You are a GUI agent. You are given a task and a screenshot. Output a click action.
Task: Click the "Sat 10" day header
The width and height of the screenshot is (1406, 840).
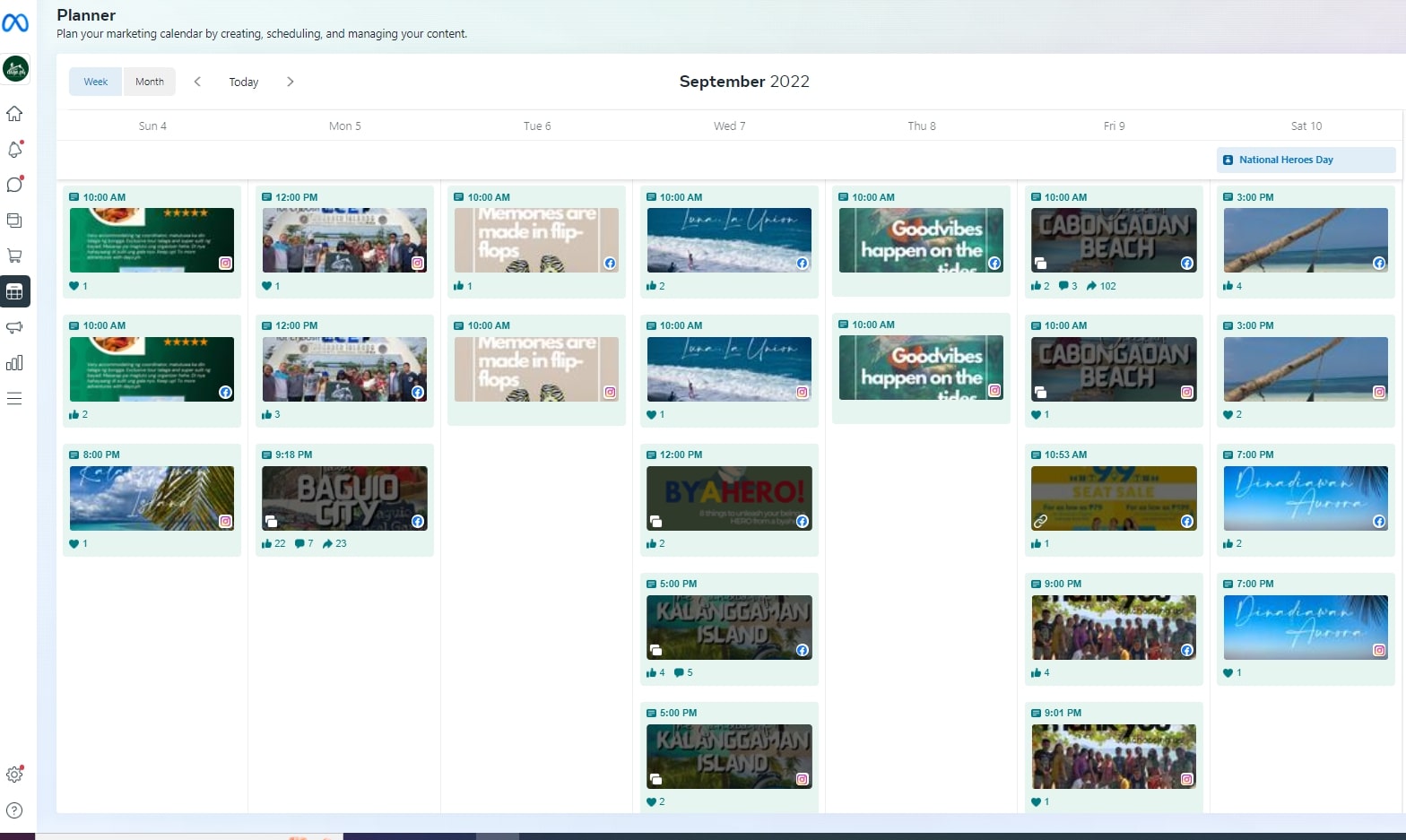click(1306, 126)
